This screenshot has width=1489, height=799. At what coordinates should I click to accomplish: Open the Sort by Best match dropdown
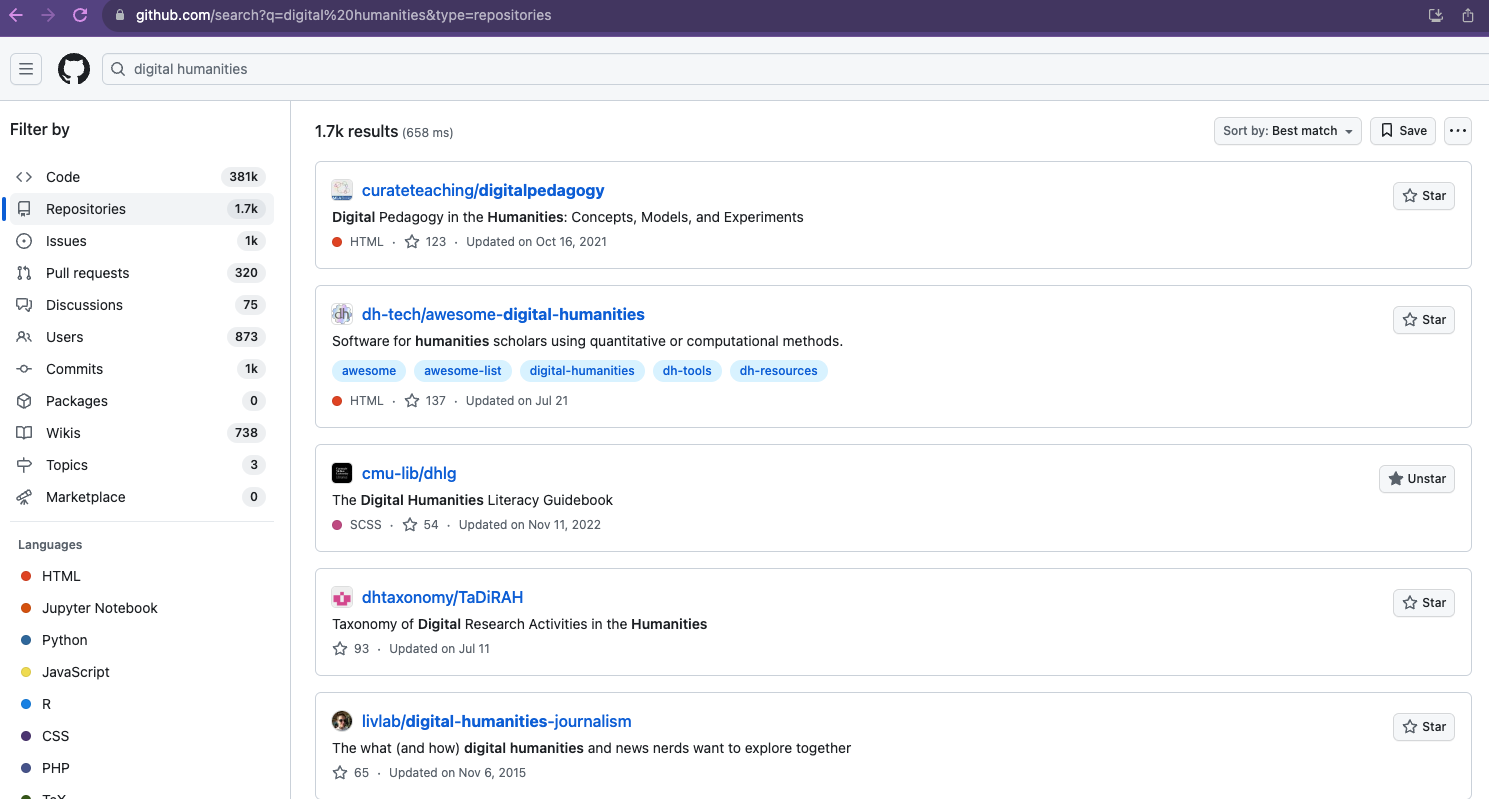click(x=1287, y=131)
